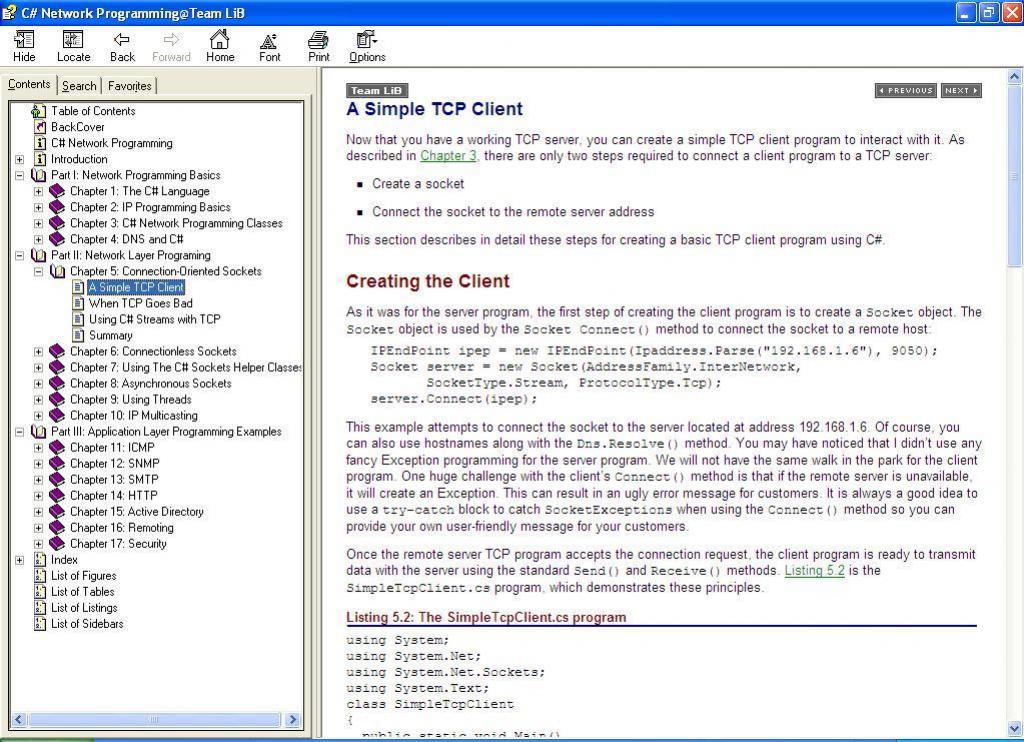Open Chapter 16: Remoting entry
This screenshot has height=742, width=1024.
(x=121, y=528)
